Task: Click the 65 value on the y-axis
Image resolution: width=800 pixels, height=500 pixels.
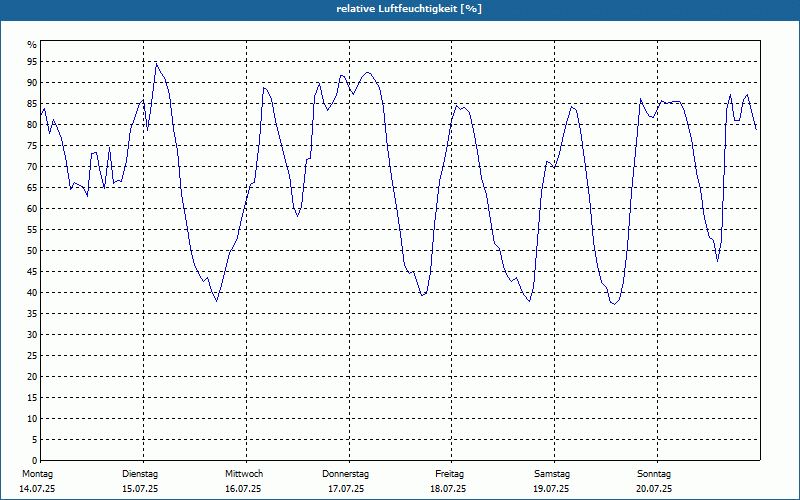Action: pyautogui.click(x=32, y=188)
